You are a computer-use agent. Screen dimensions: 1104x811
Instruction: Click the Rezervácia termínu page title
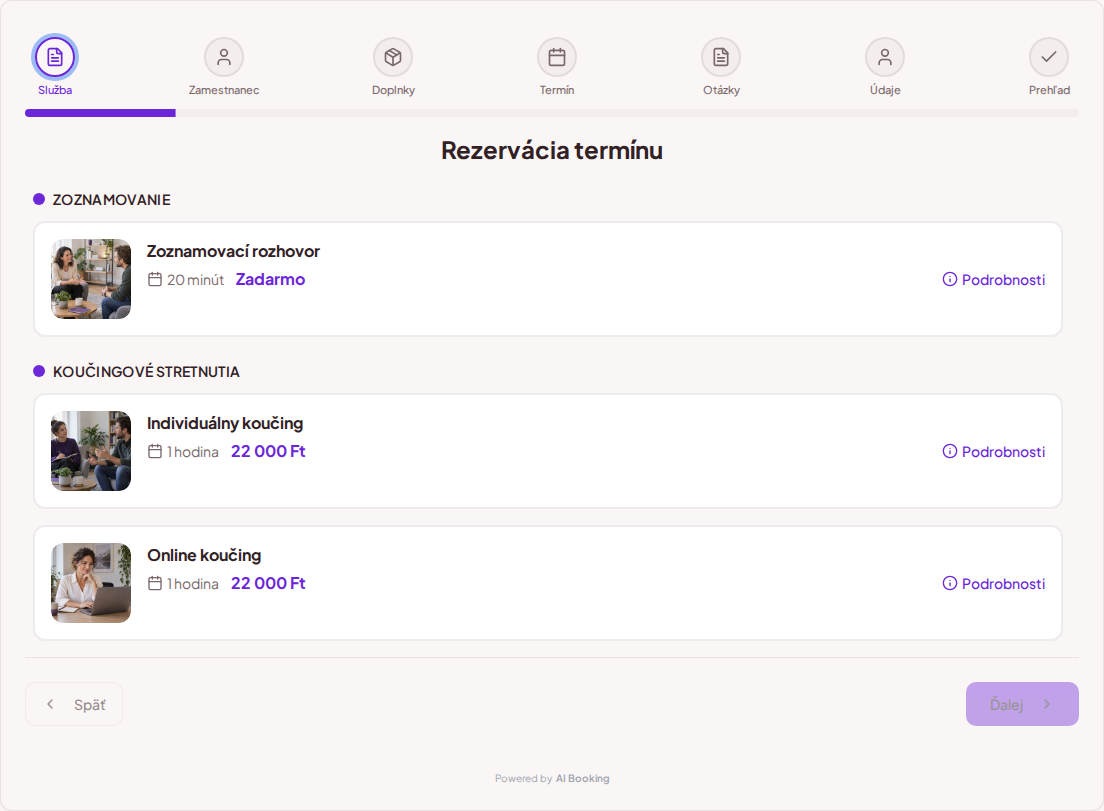(x=552, y=151)
